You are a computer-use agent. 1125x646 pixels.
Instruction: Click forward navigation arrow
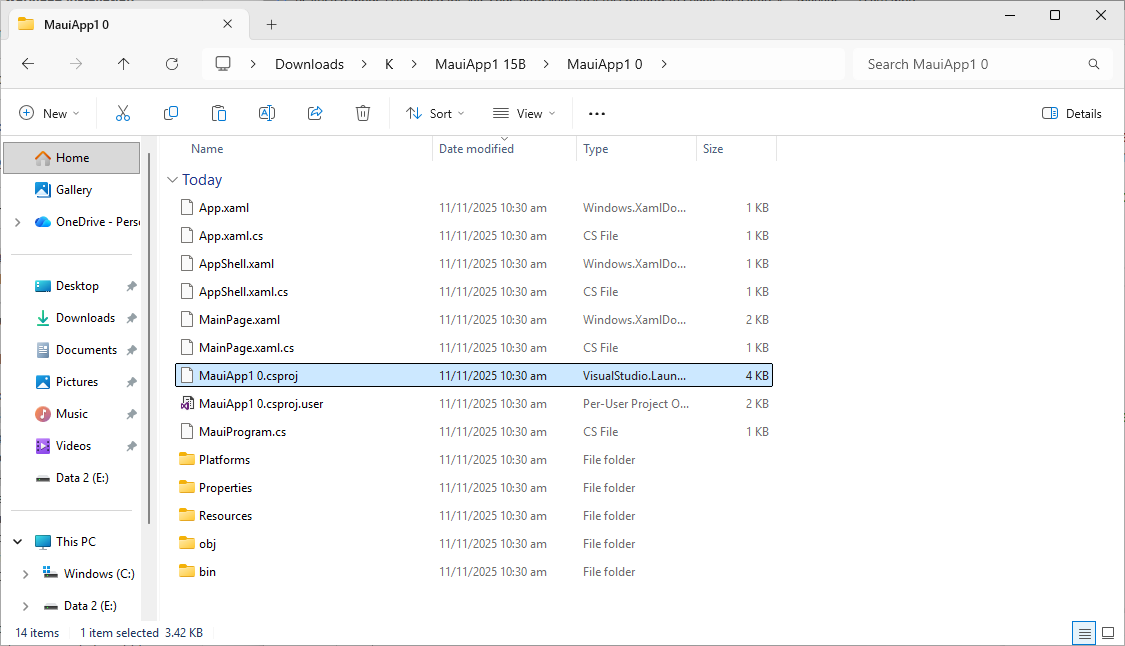point(76,64)
